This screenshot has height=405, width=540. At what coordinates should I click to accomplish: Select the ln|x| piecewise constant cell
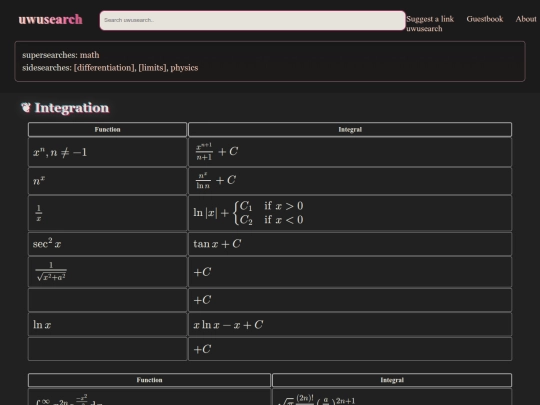350,213
